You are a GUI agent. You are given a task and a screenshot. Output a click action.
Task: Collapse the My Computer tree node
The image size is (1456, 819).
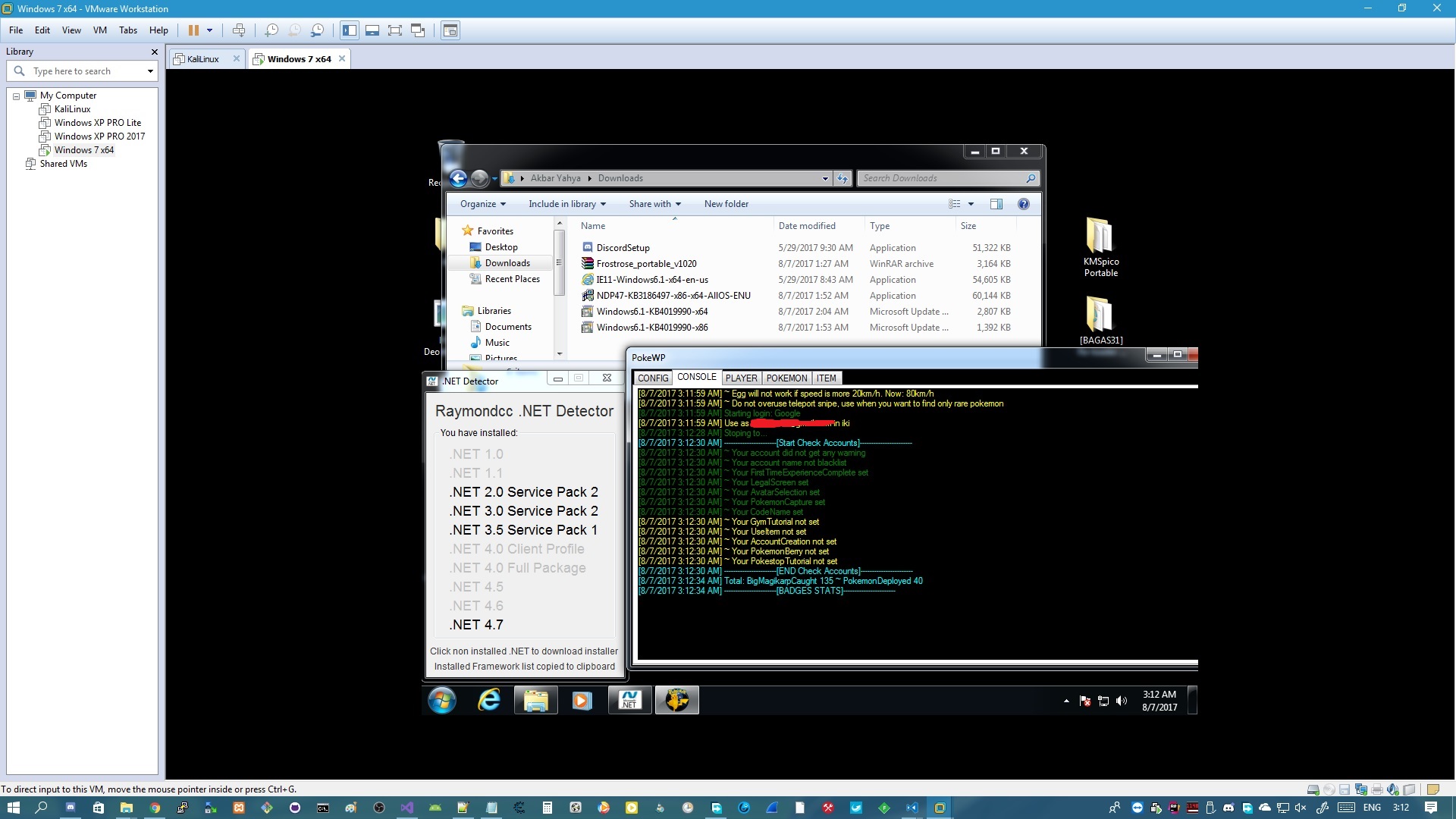tap(16, 96)
